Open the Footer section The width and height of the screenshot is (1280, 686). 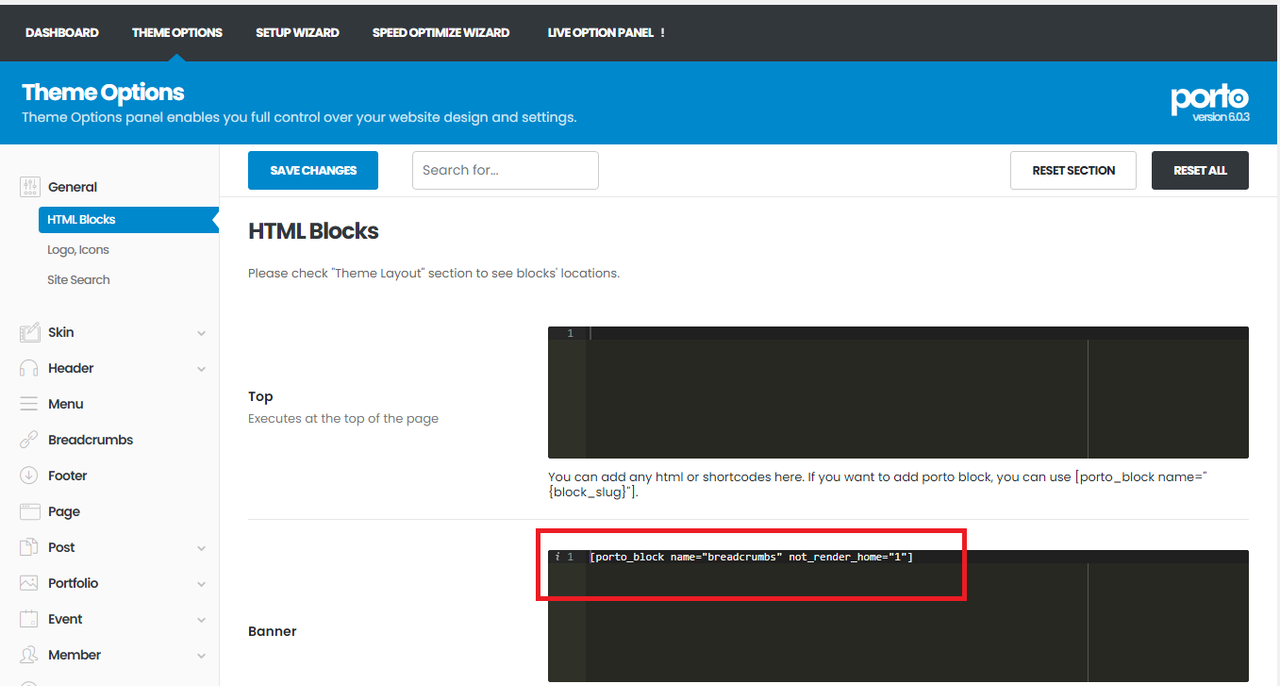(67, 476)
